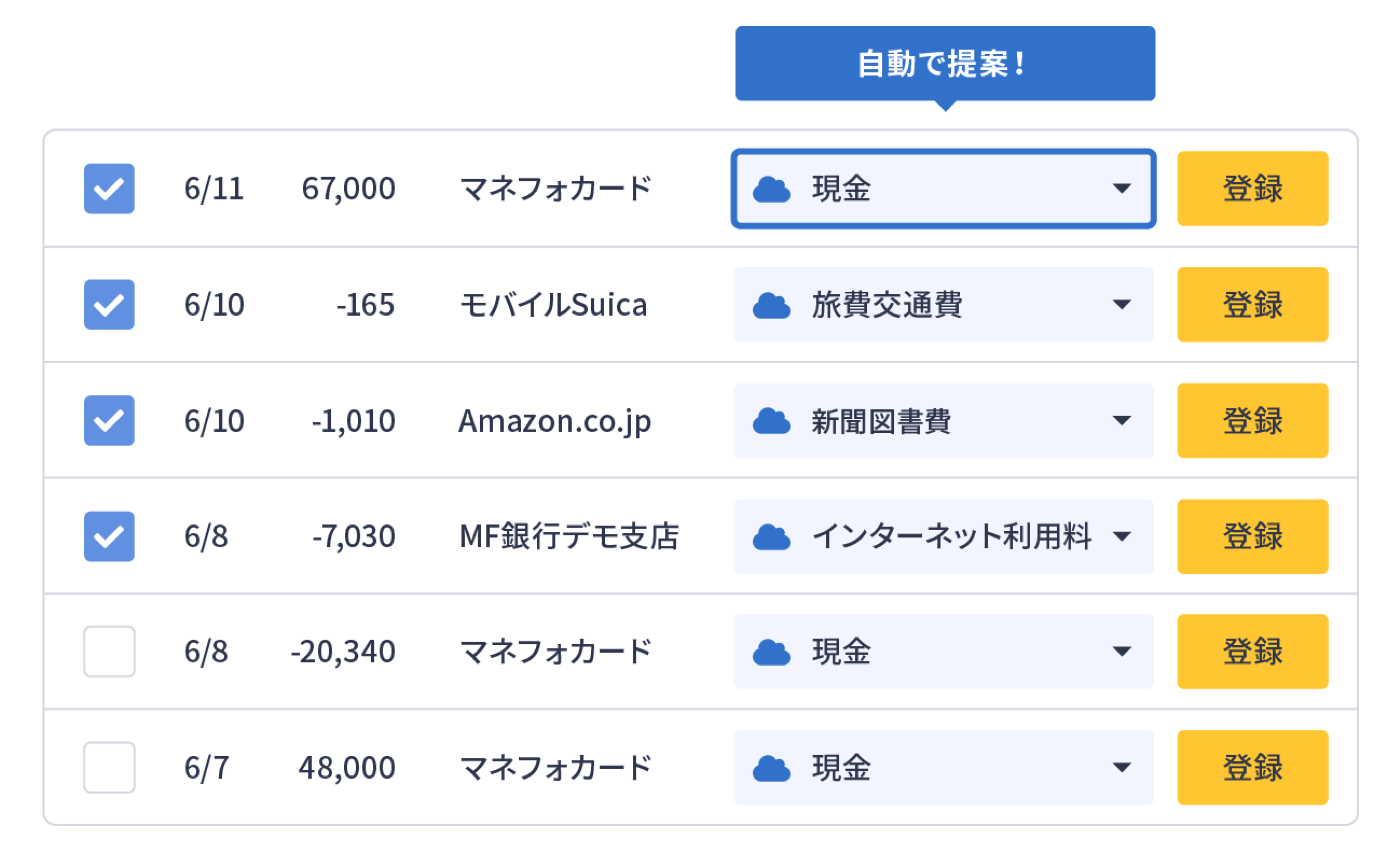Click the cloud icon beside インターネット利用料
Screen dimensions: 1400x852
click(x=770, y=536)
